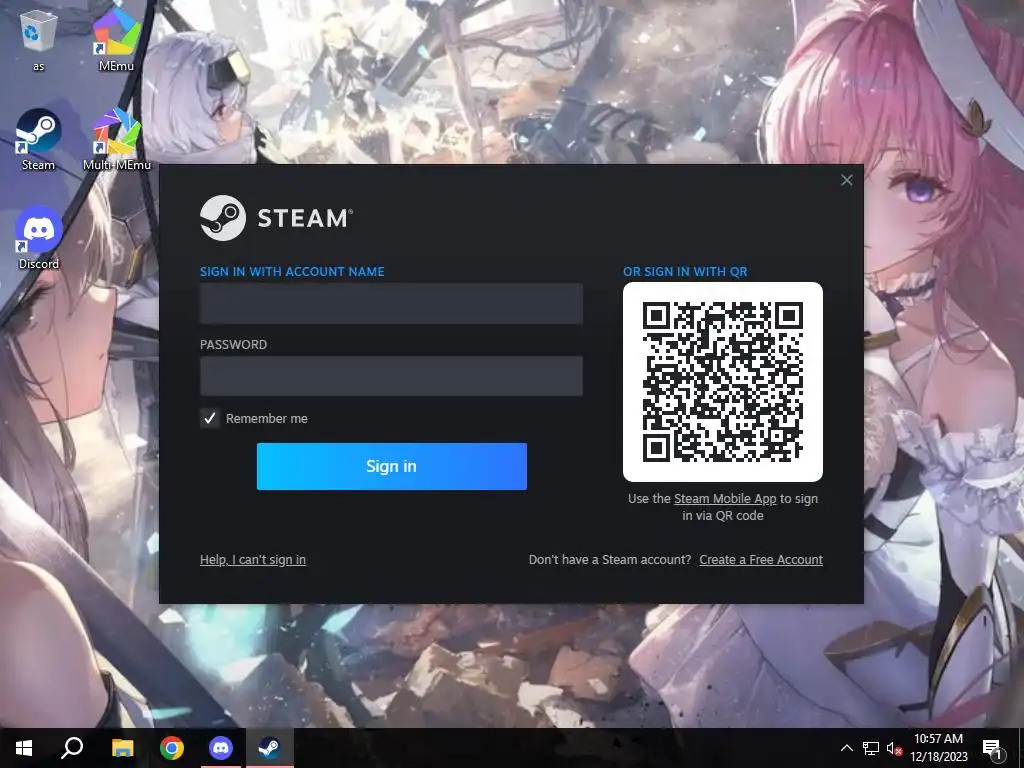Select the Steam desktop shortcut
This screenshot has height=768, width=1024.
[x=39, y=140]
